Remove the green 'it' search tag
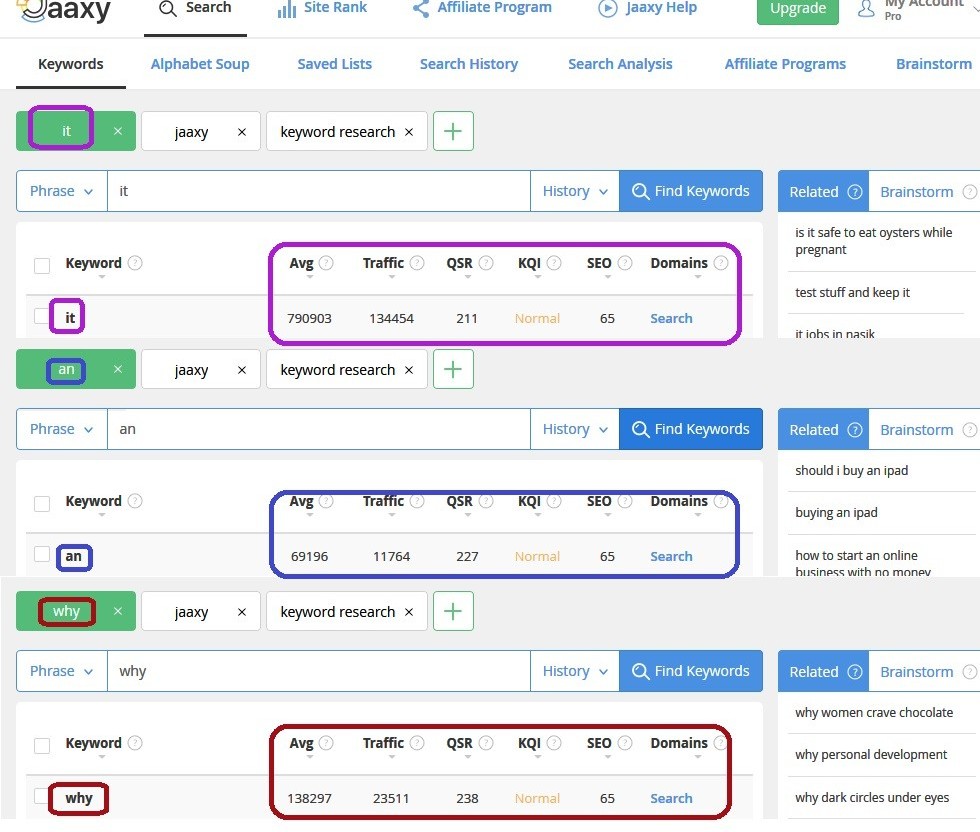Viewport: 980px width, 832px height. (x=118, y=131)
